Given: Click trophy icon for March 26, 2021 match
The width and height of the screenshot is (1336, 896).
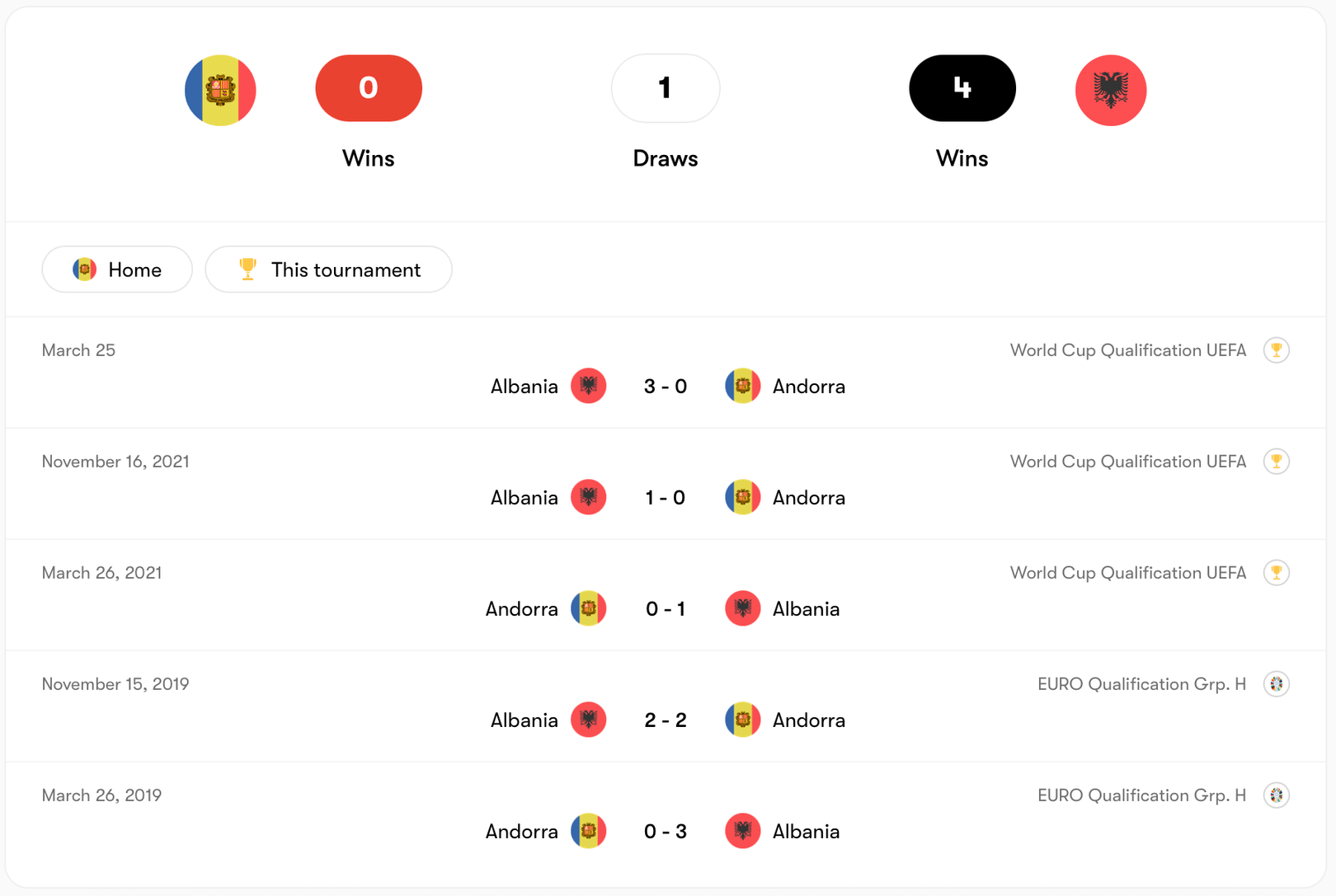Looking at the screenshot, I should pyautogui.click(x=1276, y=573).
